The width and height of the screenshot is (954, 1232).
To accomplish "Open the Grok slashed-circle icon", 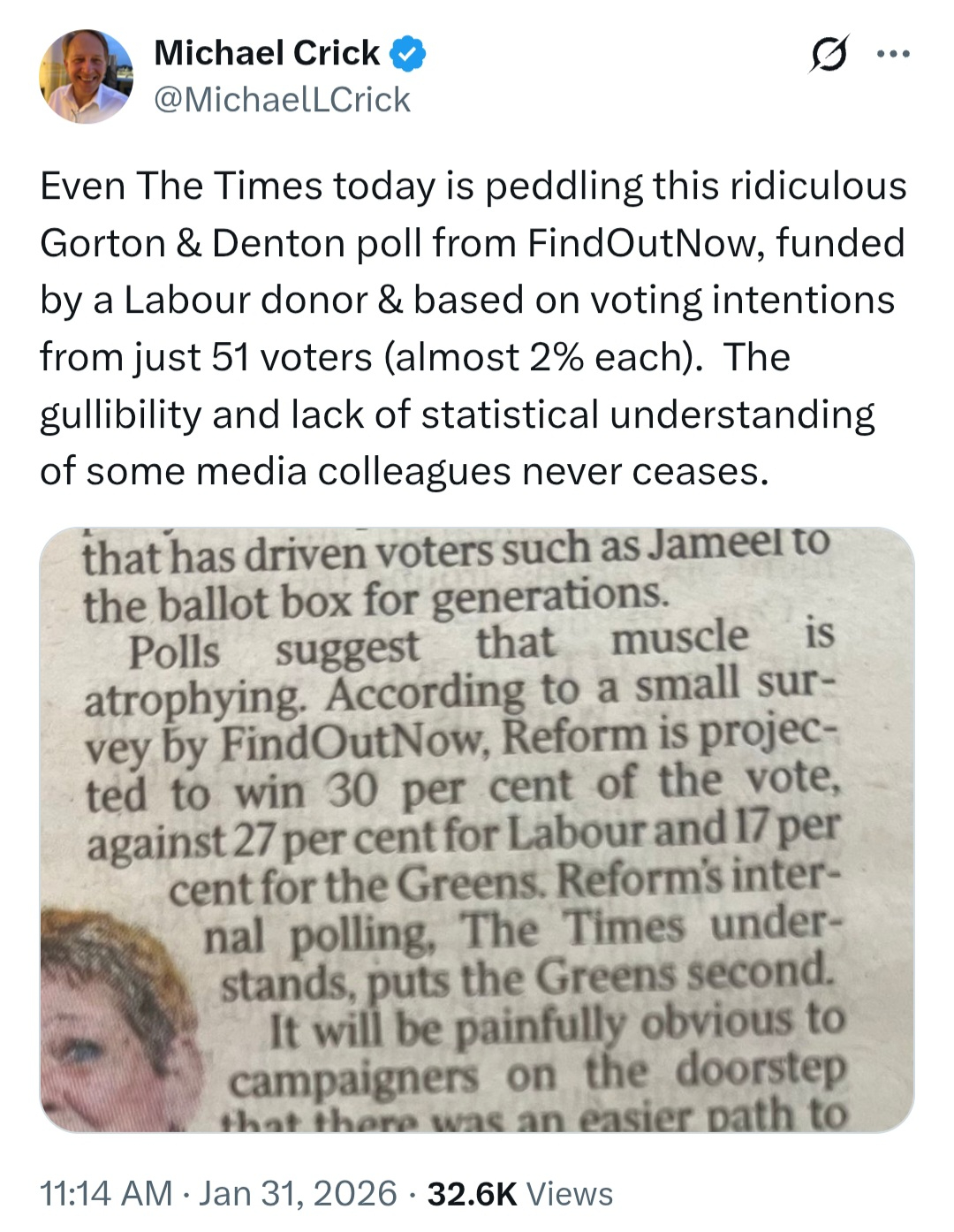I will 829,55.
